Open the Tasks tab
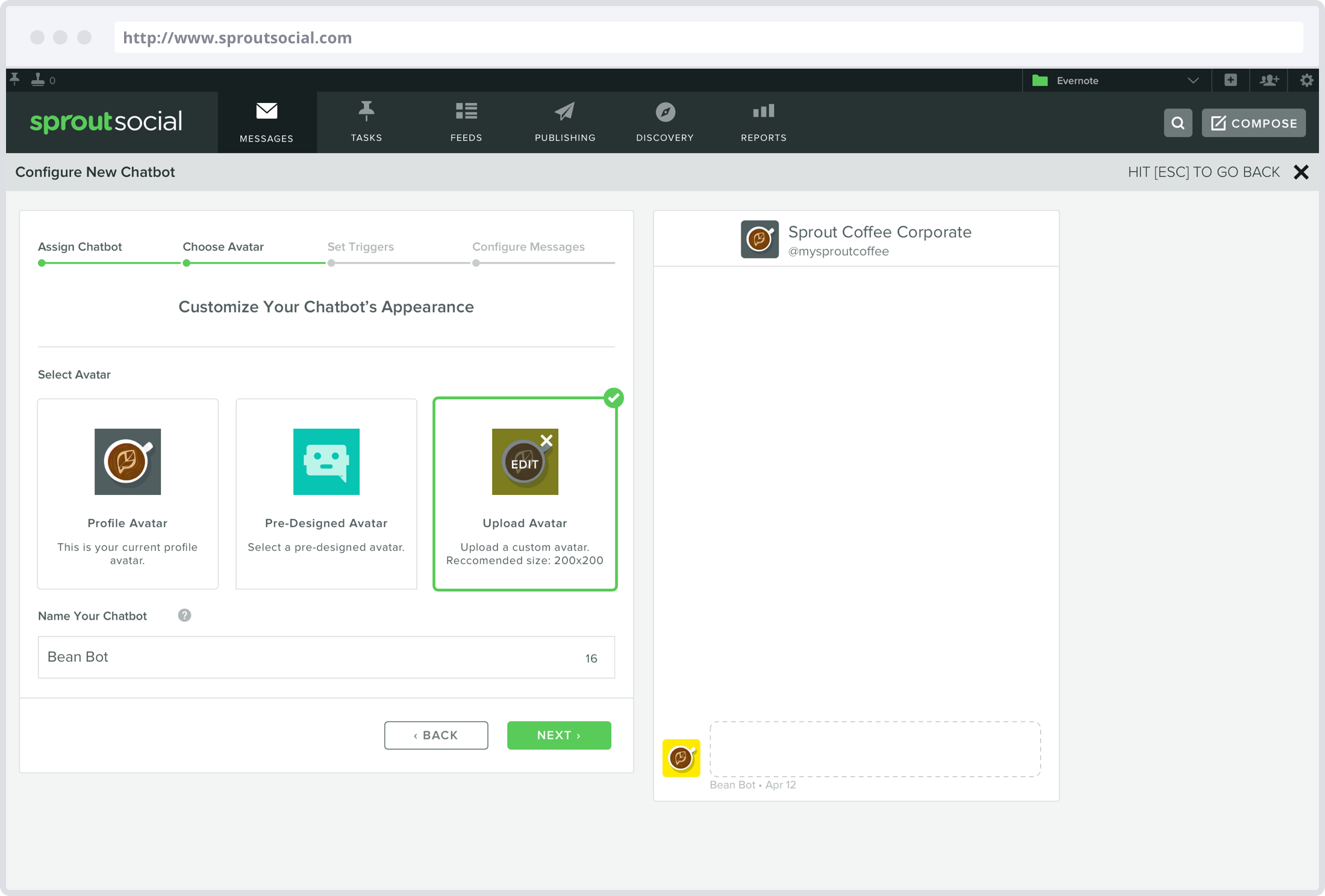The image size is (1325, 896). tap(366, 122)
